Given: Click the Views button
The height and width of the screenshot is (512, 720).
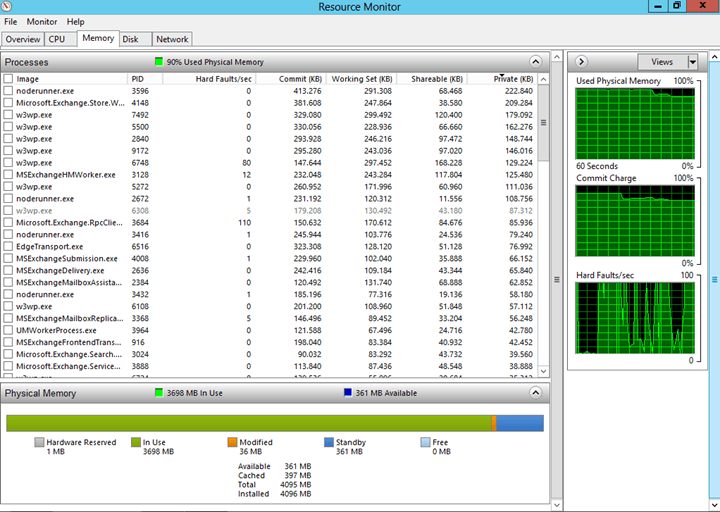Looking at the screenshot, I should 662,62.
